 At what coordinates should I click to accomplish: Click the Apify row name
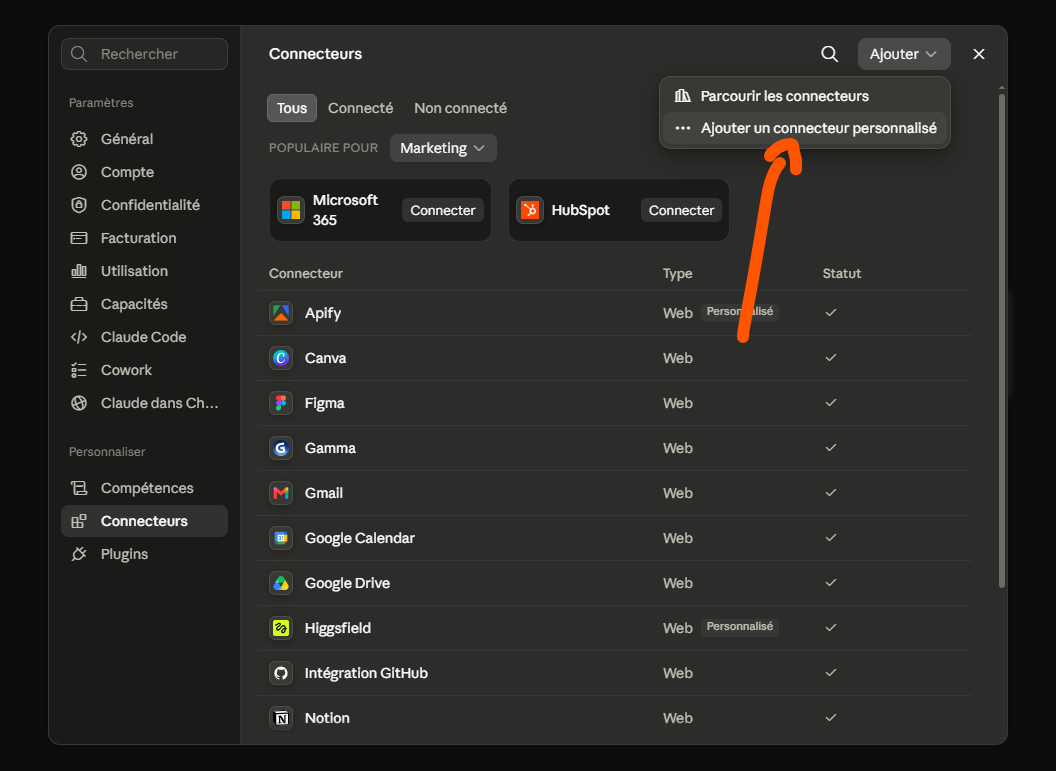tap(323, 313)
